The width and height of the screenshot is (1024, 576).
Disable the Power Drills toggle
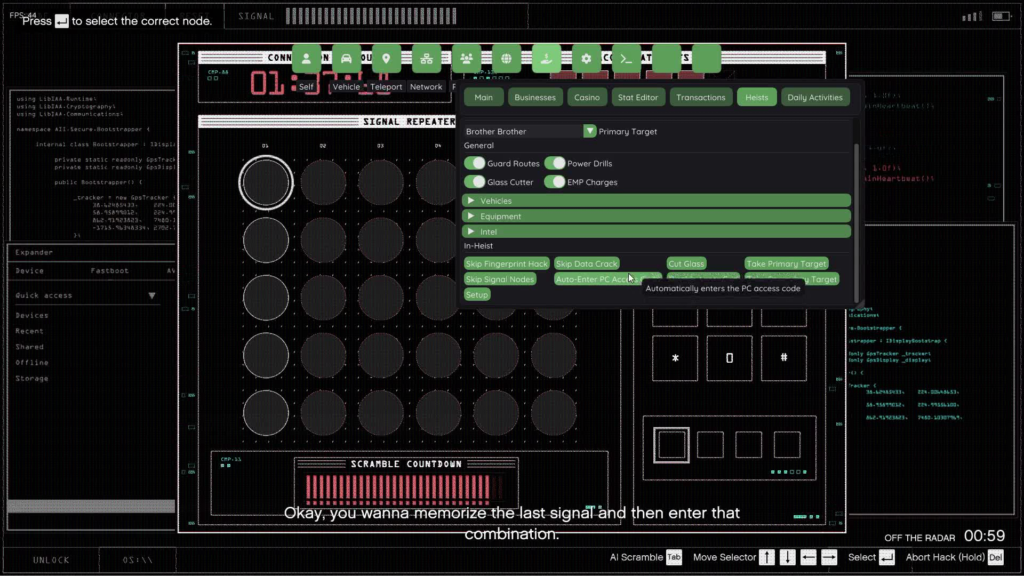554,163
